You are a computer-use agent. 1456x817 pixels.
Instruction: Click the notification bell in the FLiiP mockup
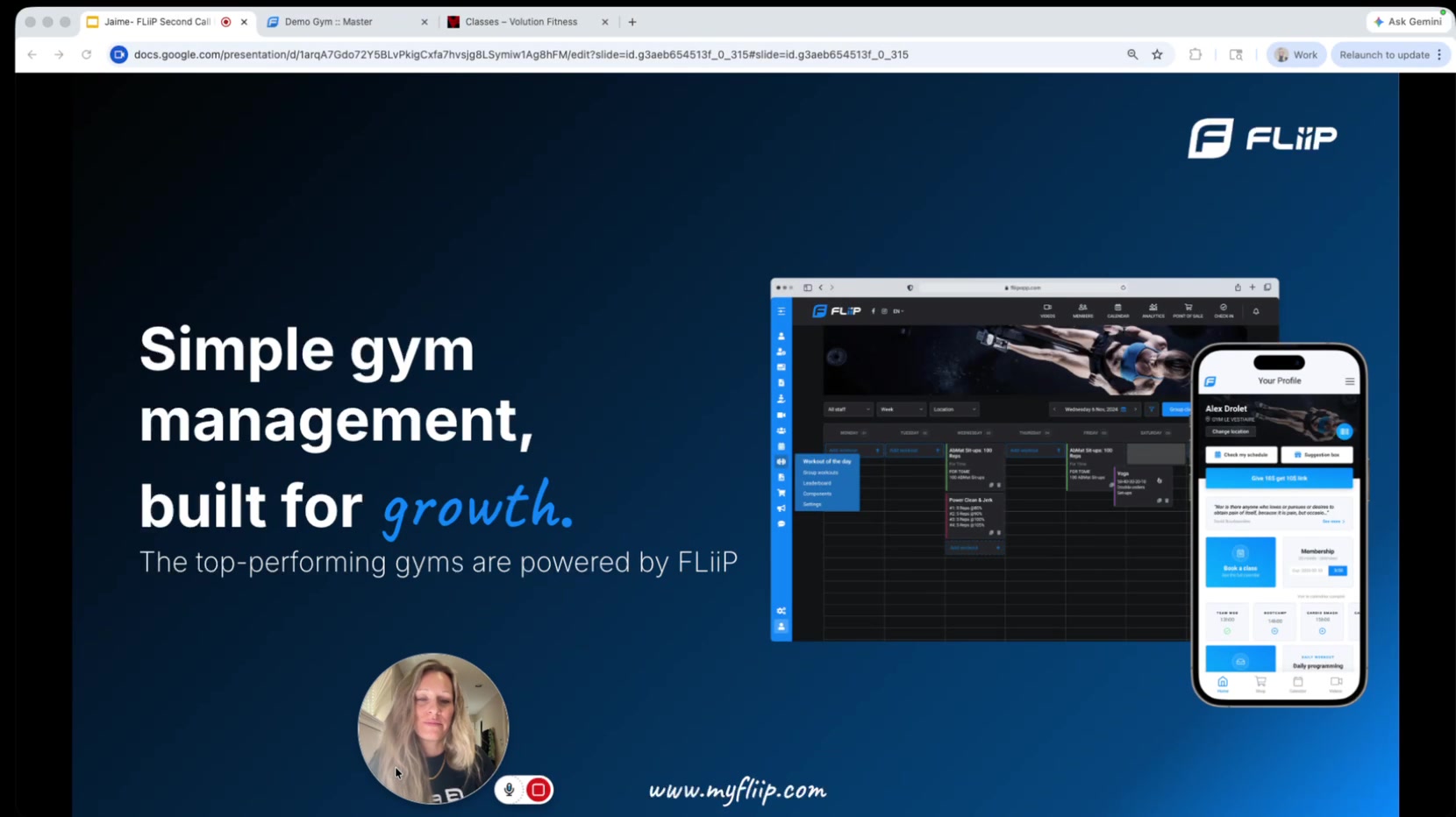pos(1256,311)
